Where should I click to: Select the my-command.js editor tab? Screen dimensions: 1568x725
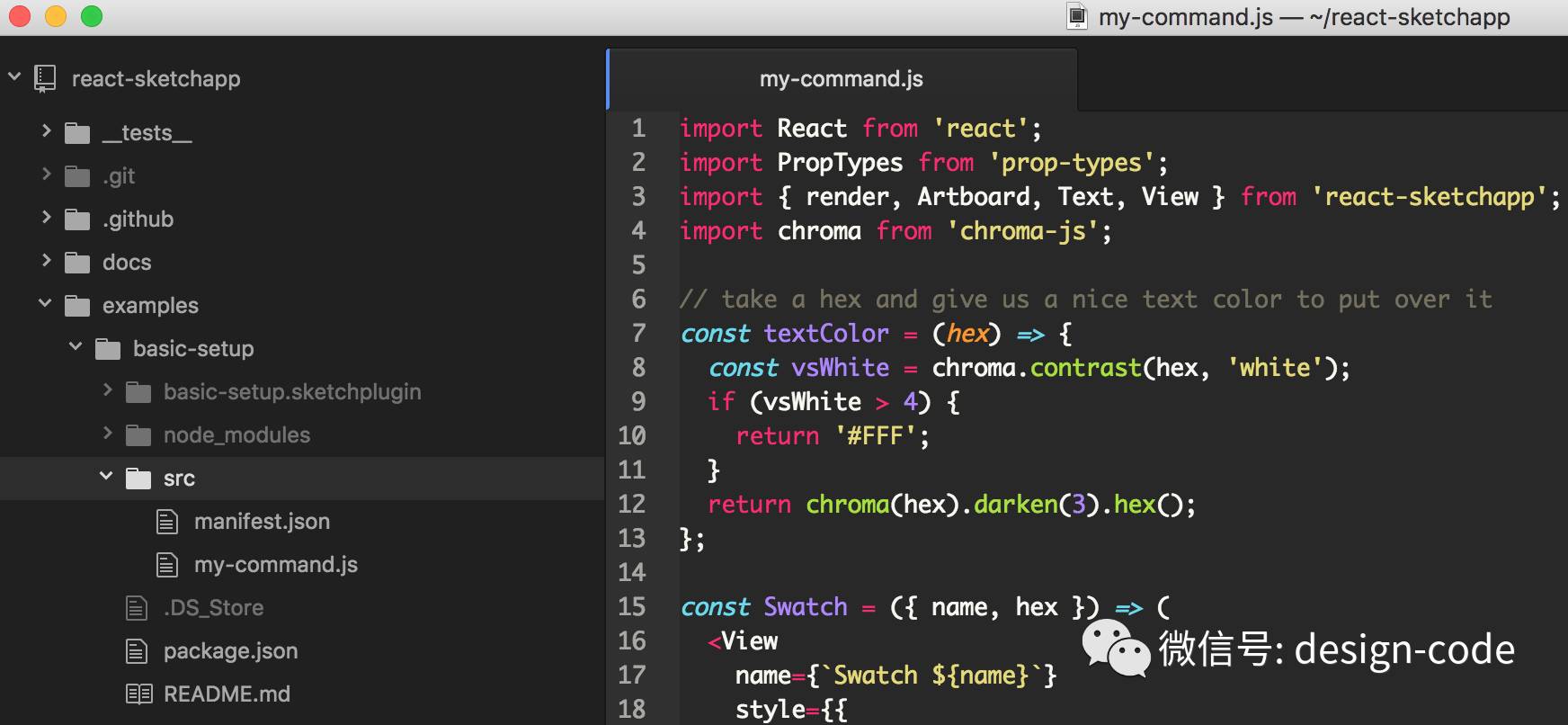coord(842,79)
